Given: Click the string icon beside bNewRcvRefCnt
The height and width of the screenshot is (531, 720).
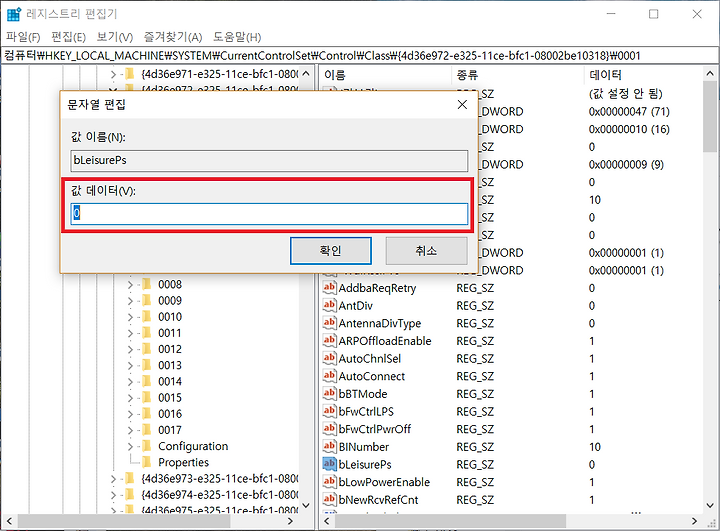Looking at the screenshot, I should click(329, 499).
